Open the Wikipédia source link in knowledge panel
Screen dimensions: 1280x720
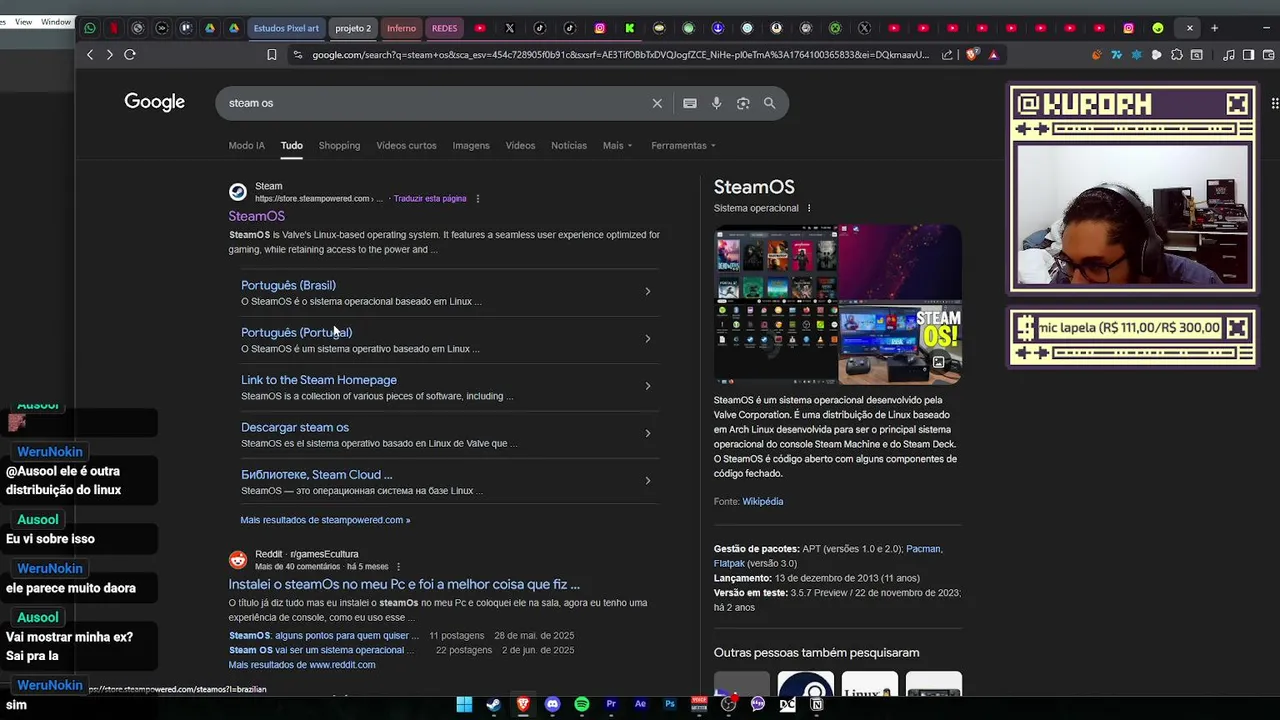pos(762,502)
